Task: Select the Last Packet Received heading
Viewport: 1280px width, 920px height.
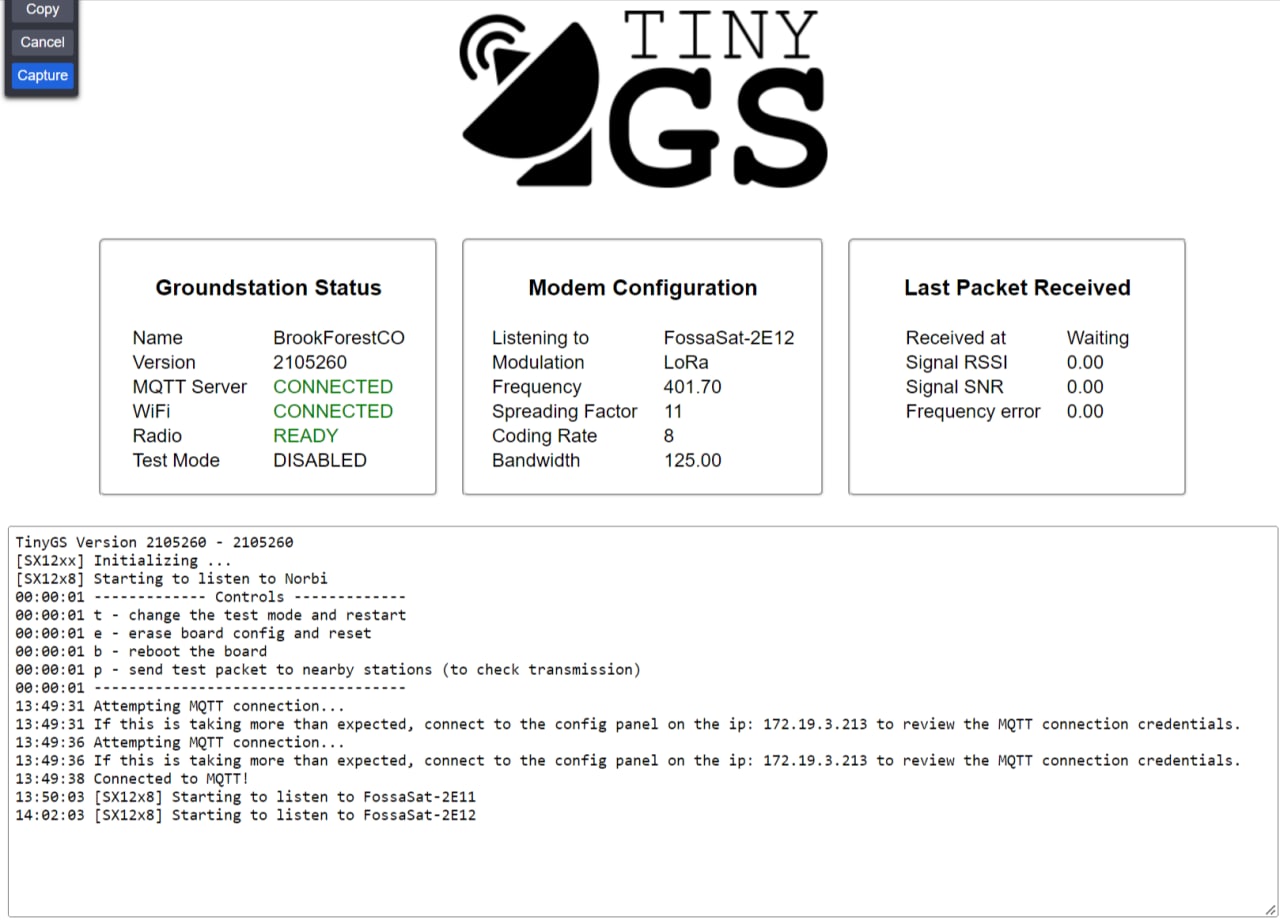Action: pos(1017,288)
